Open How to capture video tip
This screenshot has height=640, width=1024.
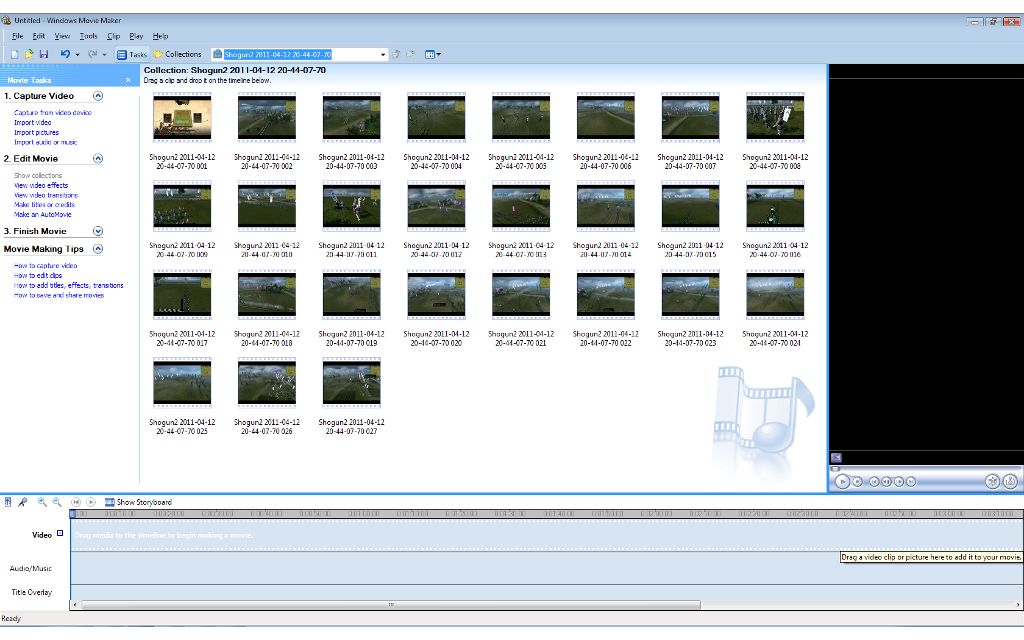(x=46, y=266)
